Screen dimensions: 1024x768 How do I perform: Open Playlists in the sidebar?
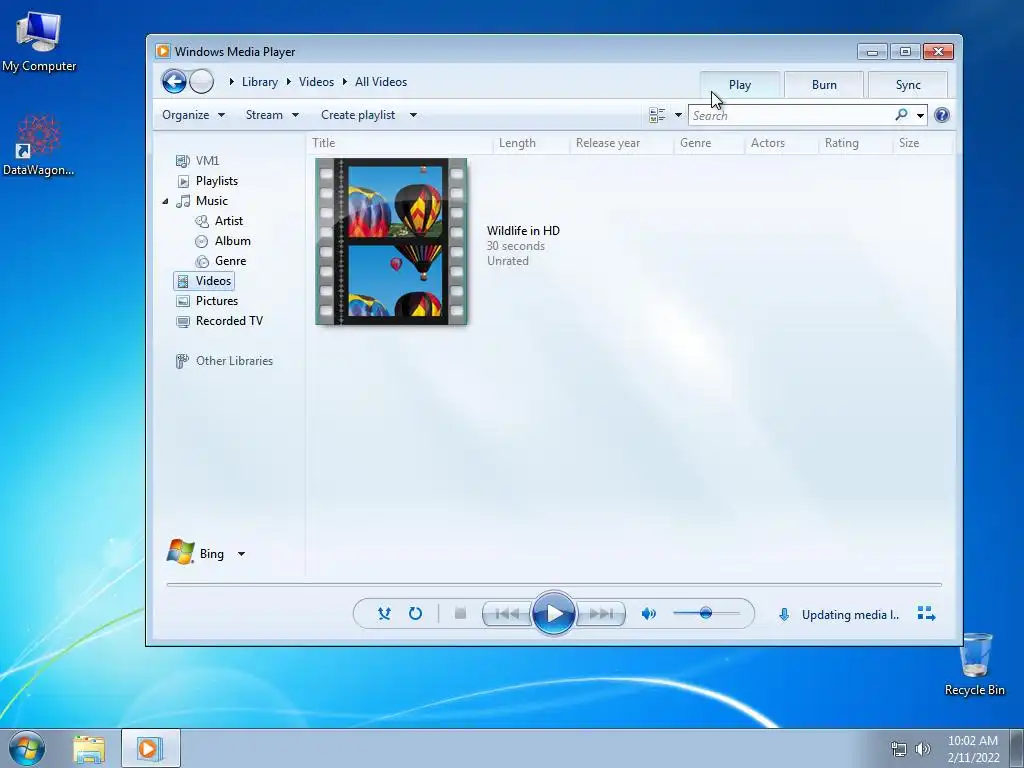point(208,181)
